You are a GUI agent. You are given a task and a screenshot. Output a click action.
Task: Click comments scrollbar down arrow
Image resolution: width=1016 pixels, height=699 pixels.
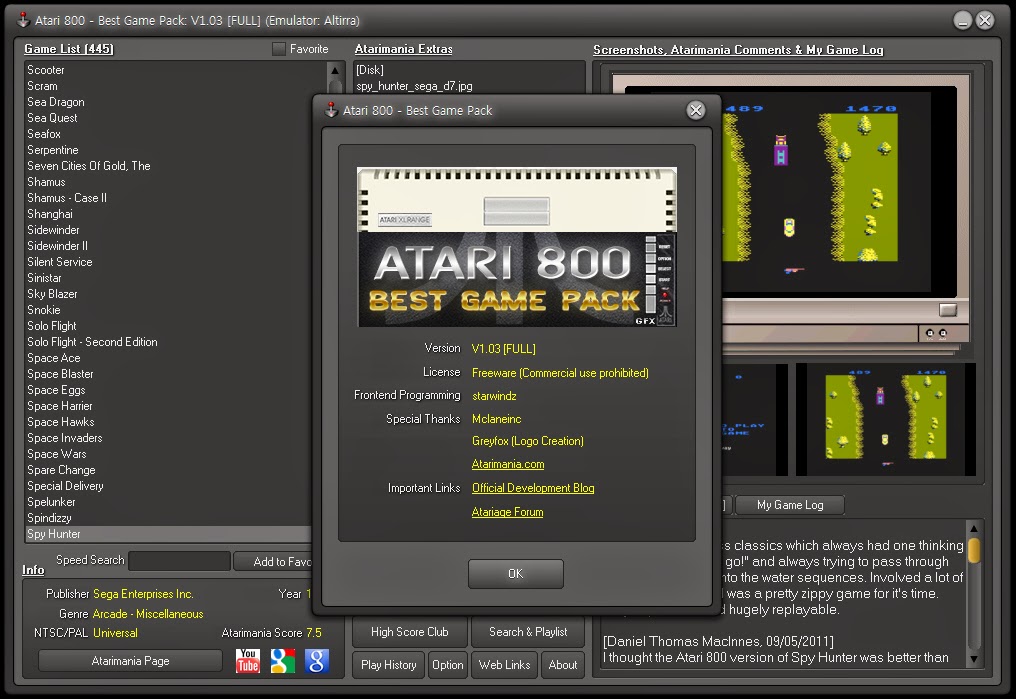pyautogui.click(x=973, y=659)
